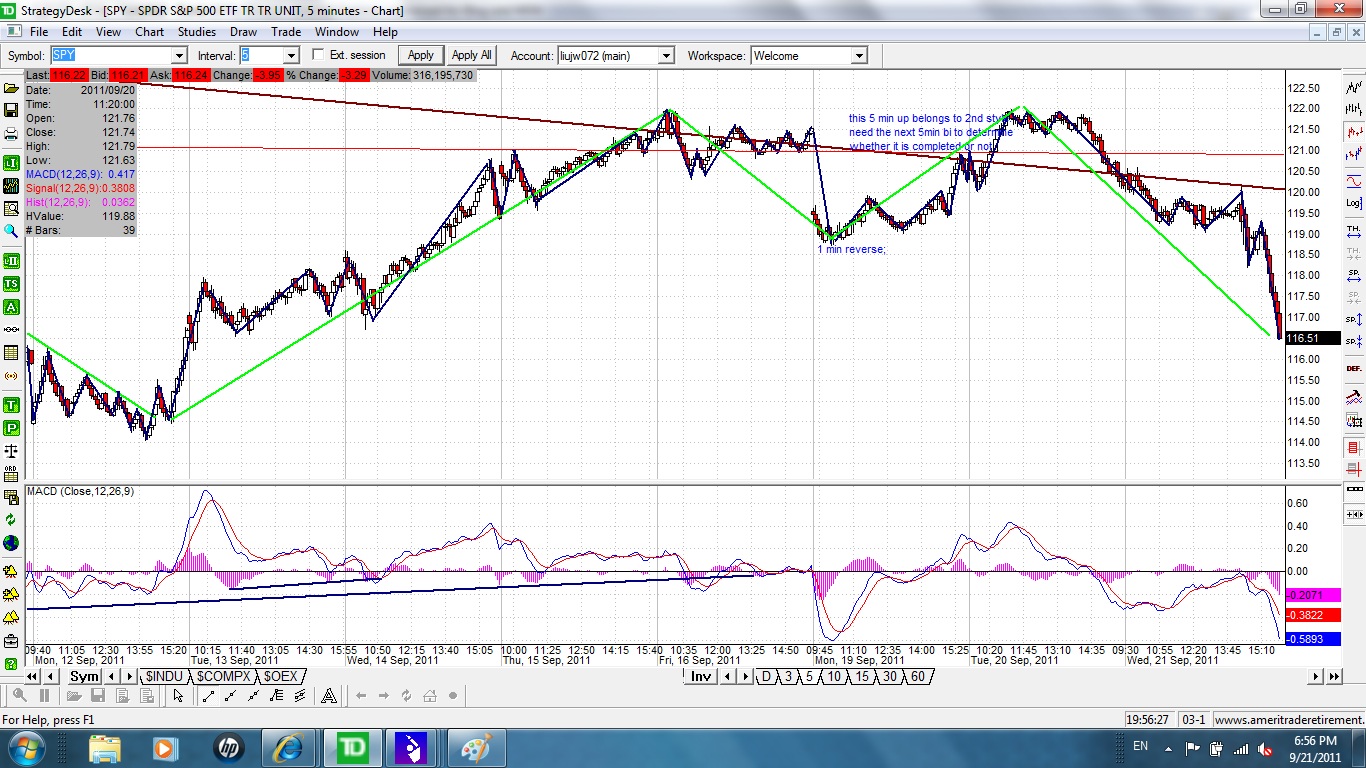Open the Chart menu

tap(149, 32)
